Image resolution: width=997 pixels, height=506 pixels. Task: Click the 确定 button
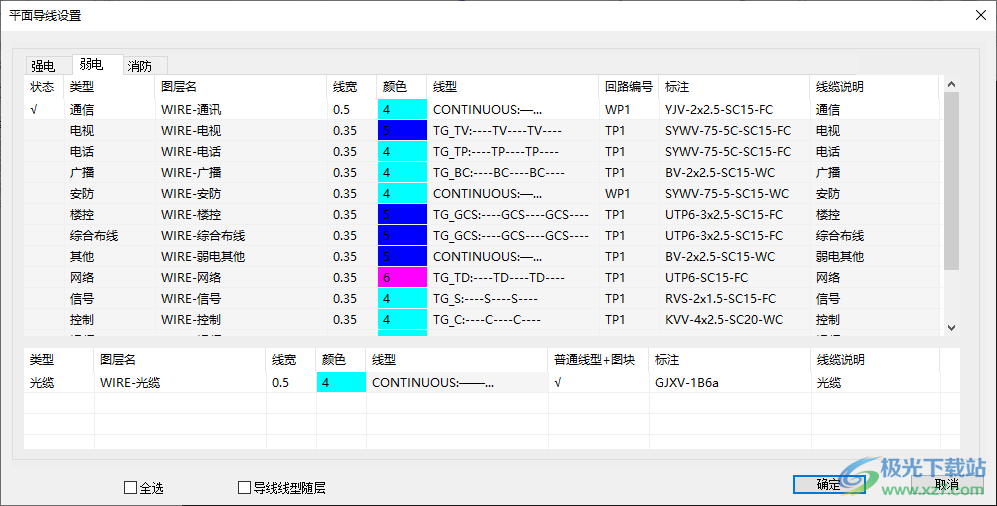click(x=829, y=484)
